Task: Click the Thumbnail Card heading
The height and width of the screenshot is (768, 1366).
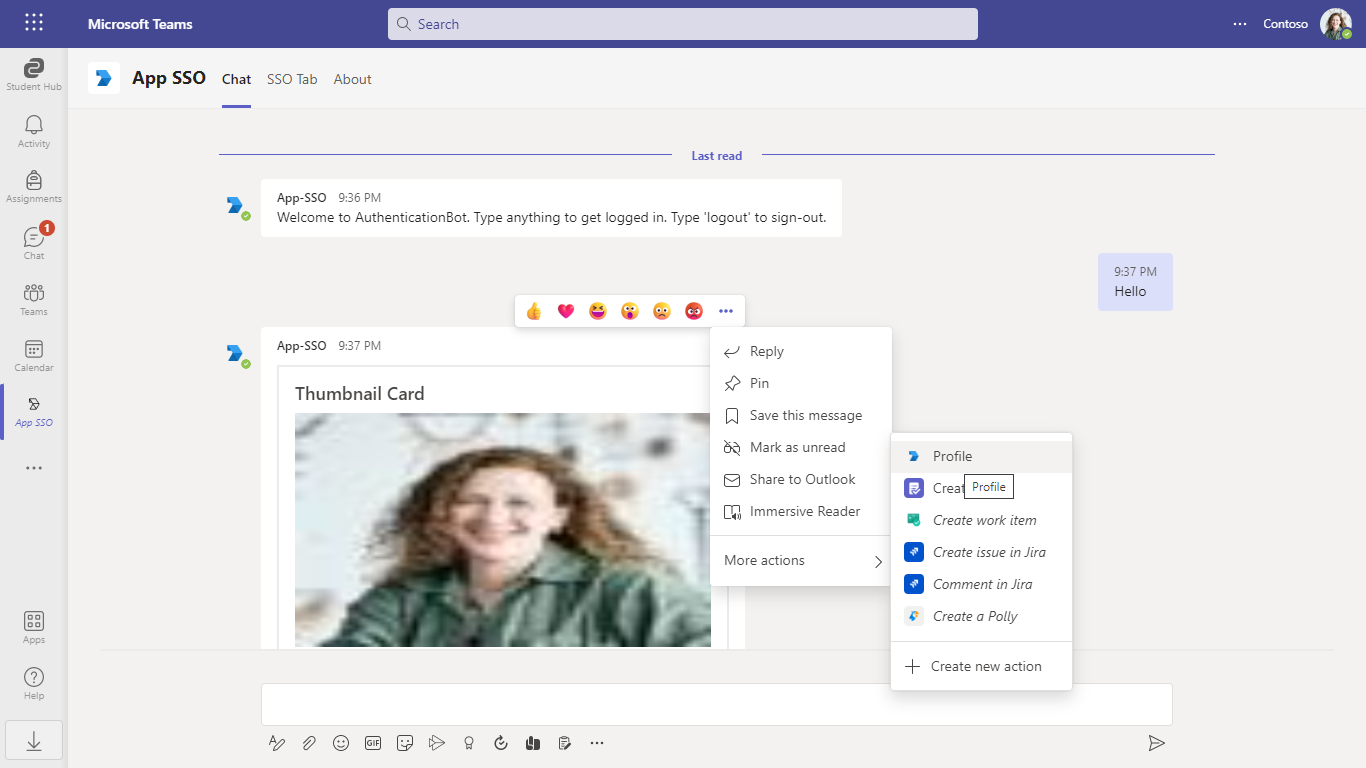Action: pyautogui.click(x=360, y=394)
